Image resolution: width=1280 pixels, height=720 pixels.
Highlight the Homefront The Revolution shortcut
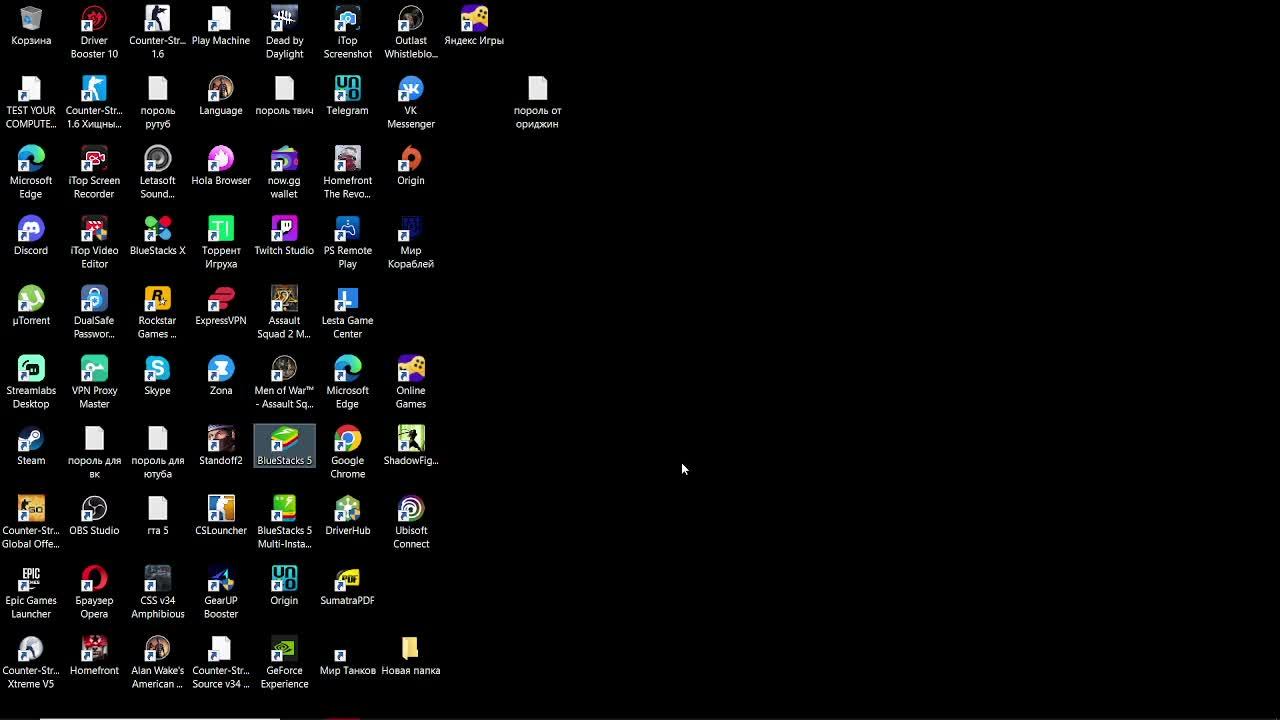(347, 172)
